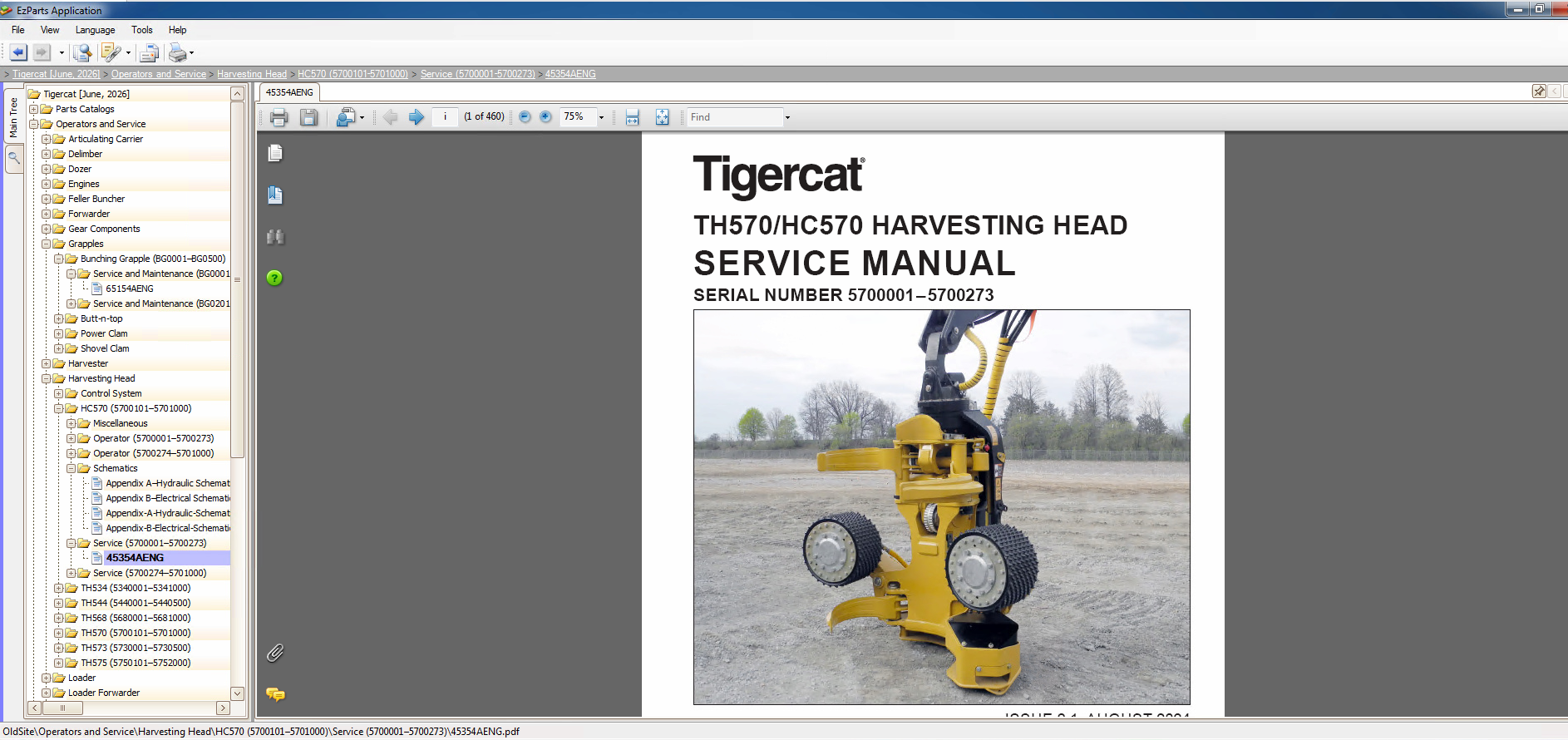Select the Loader Forwarder folder

click(104, 693)
